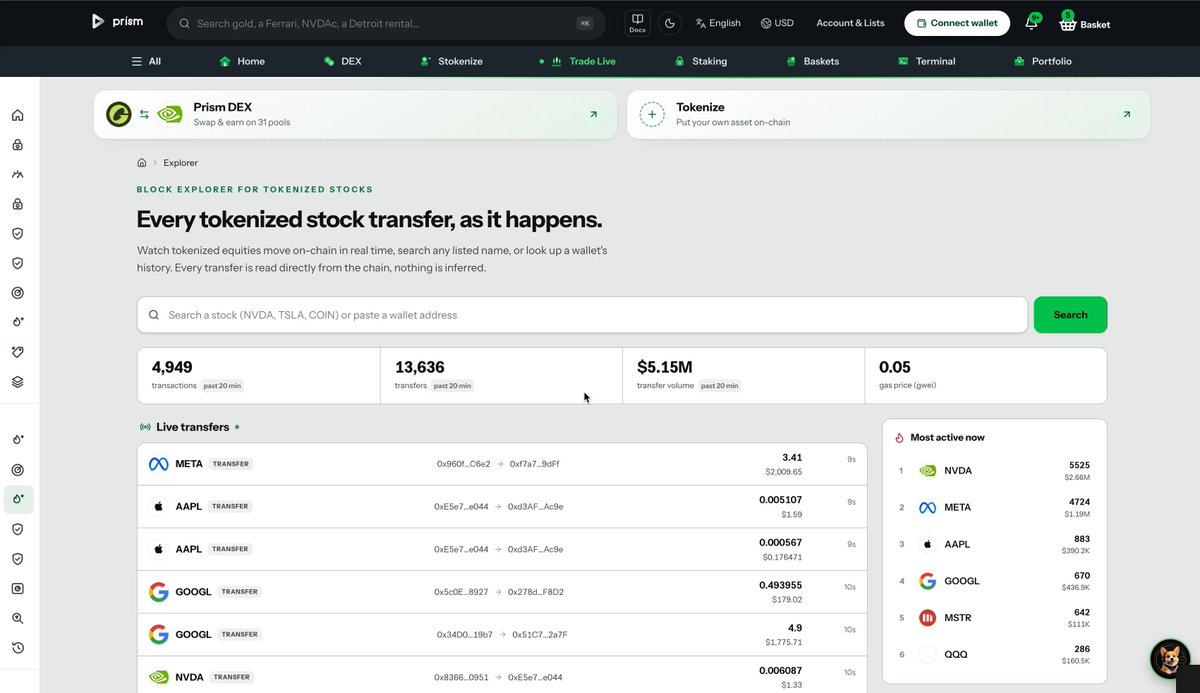Viewport: 1200px width, 693px height.
Task: Click the sidebar home icon
Action: point(18,115)
